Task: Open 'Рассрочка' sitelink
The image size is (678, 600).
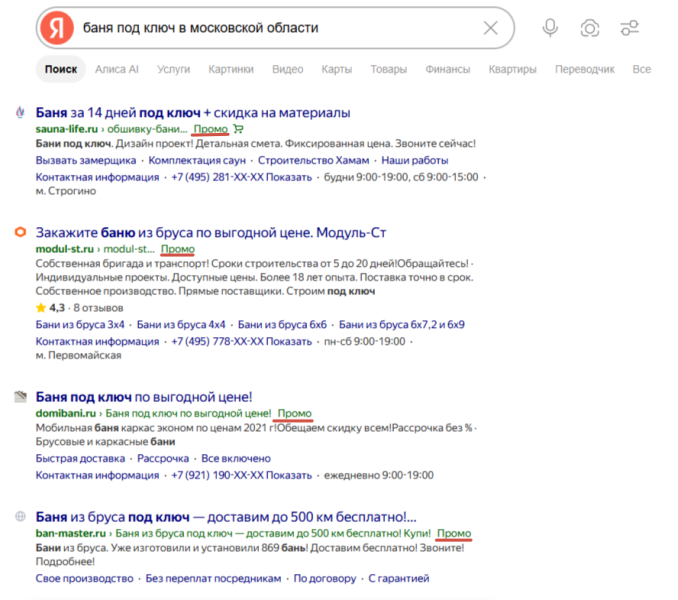Action: 163,459
